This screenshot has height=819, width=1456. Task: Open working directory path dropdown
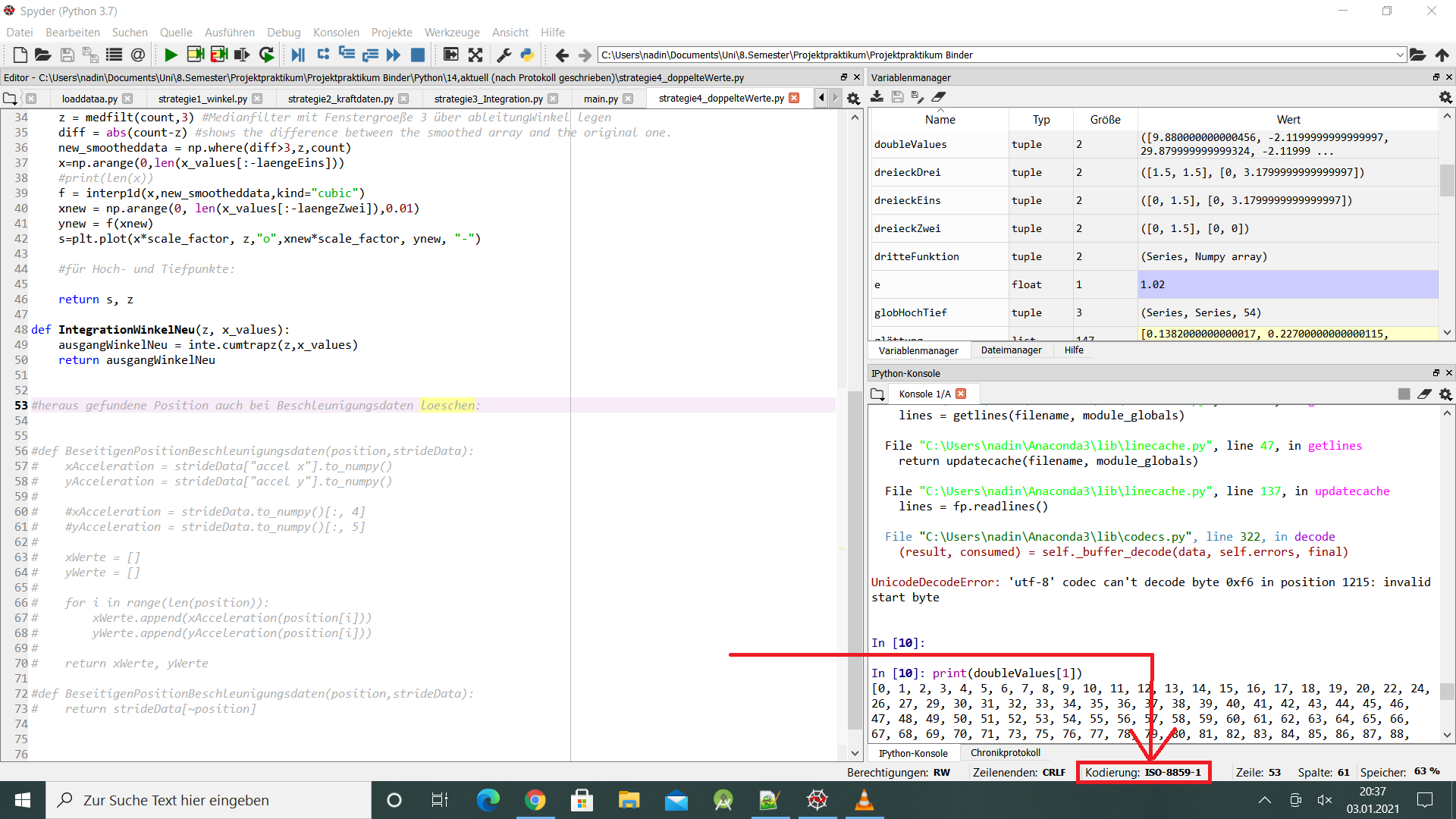pos(1400,55)
